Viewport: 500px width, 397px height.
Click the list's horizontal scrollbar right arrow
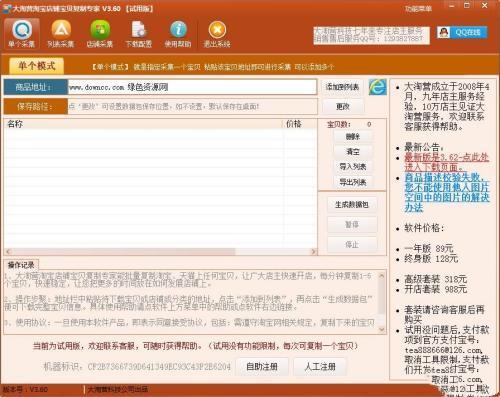[x=313, y=251]
